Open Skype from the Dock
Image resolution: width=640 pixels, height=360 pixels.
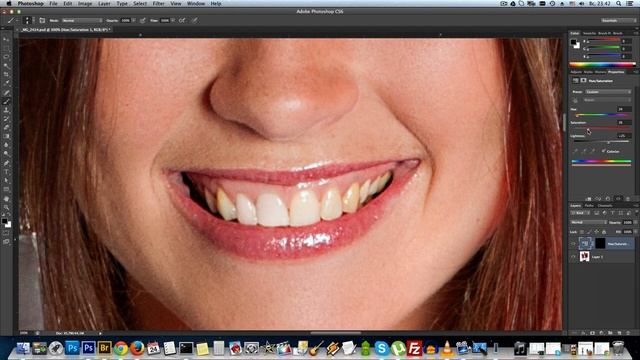tap(381, 348)
